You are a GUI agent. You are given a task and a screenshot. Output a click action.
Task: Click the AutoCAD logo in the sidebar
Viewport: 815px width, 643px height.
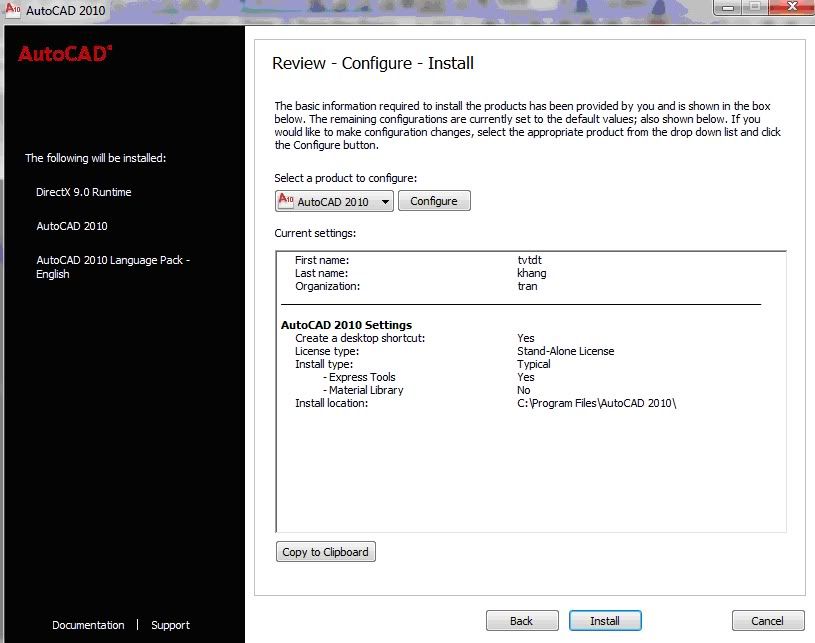pyautogui.click(x=65, y=54)
